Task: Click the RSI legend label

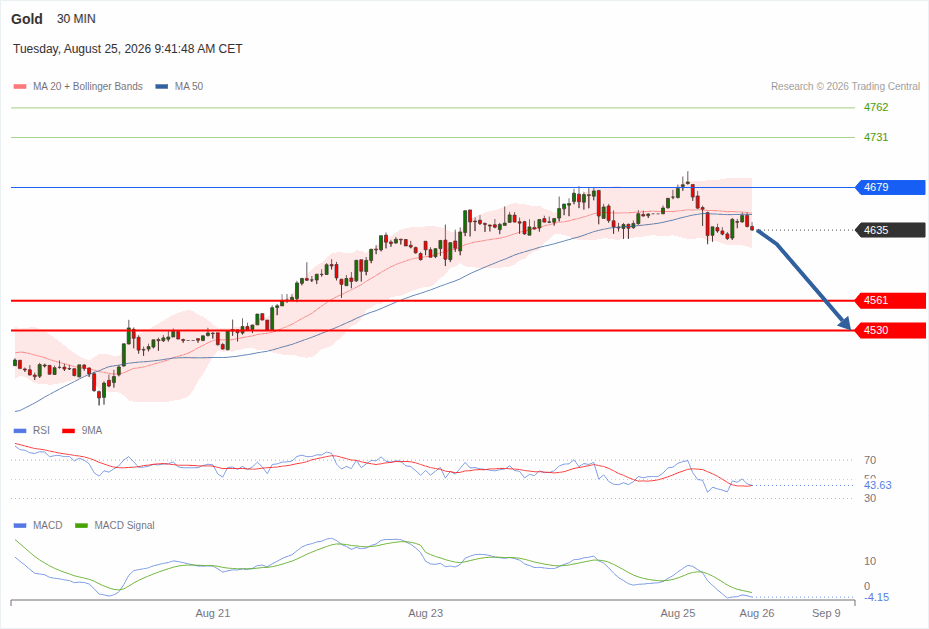Action: (x=41, y=431)
